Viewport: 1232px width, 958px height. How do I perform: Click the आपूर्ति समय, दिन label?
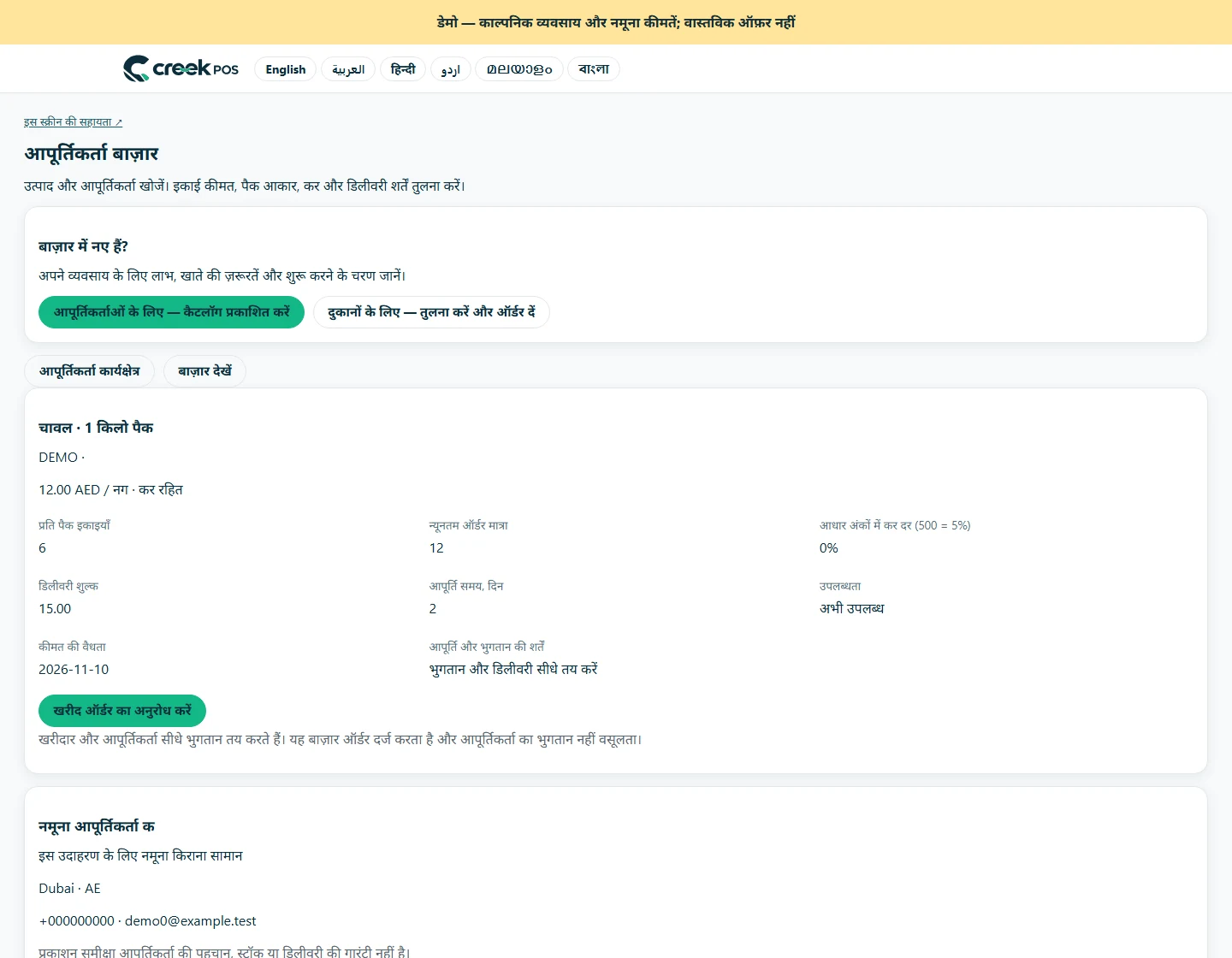[x=466, y=586]
